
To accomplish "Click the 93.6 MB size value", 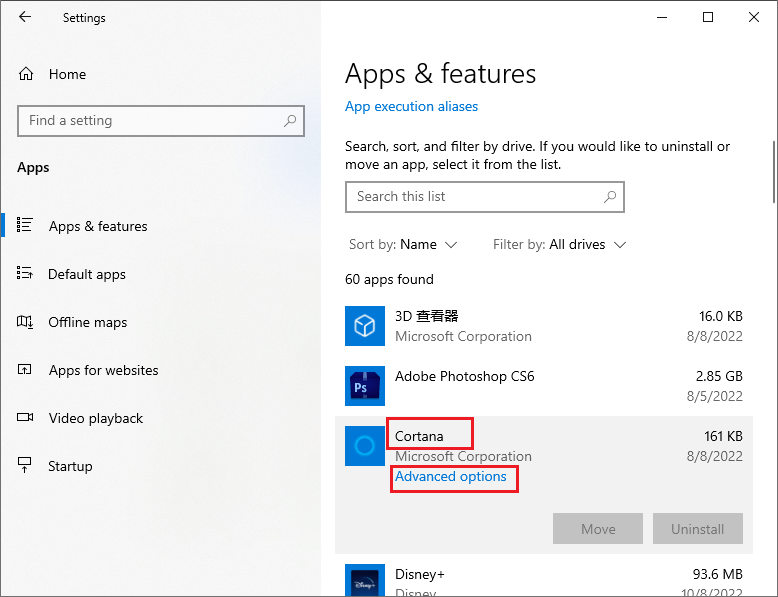I will [717, 574].
